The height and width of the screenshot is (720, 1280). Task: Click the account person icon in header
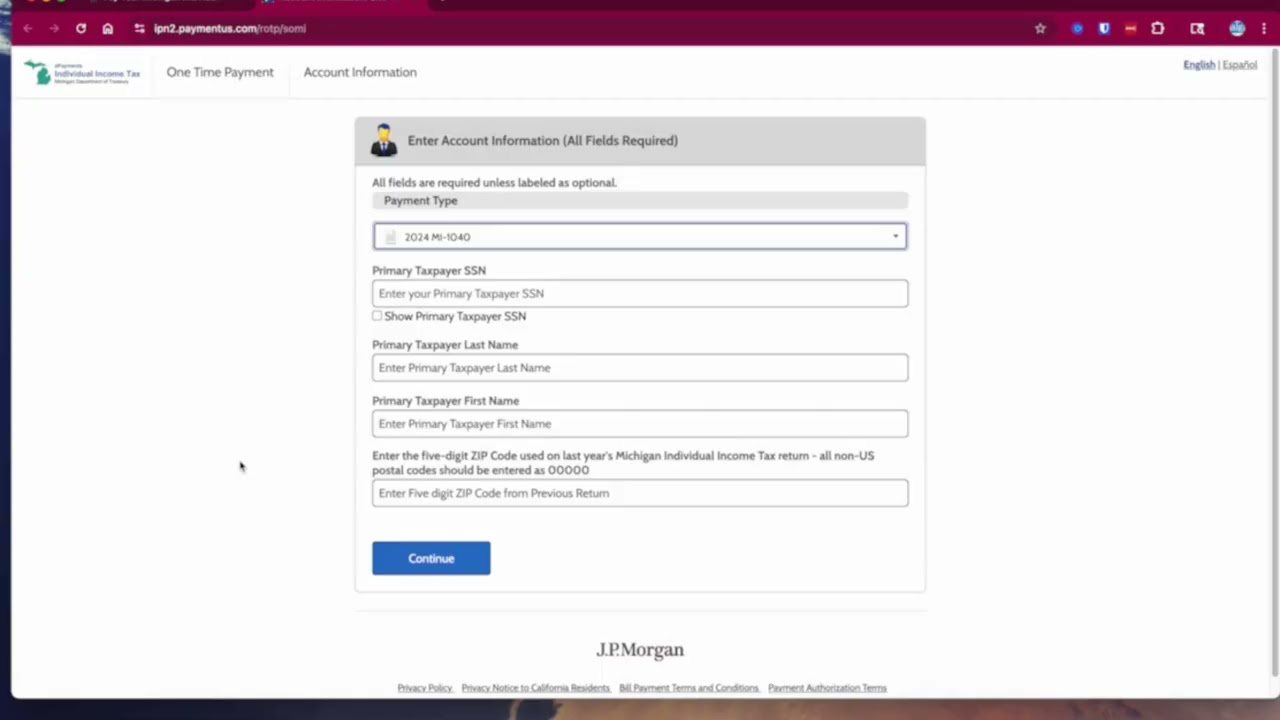click(x=384, y=140)
